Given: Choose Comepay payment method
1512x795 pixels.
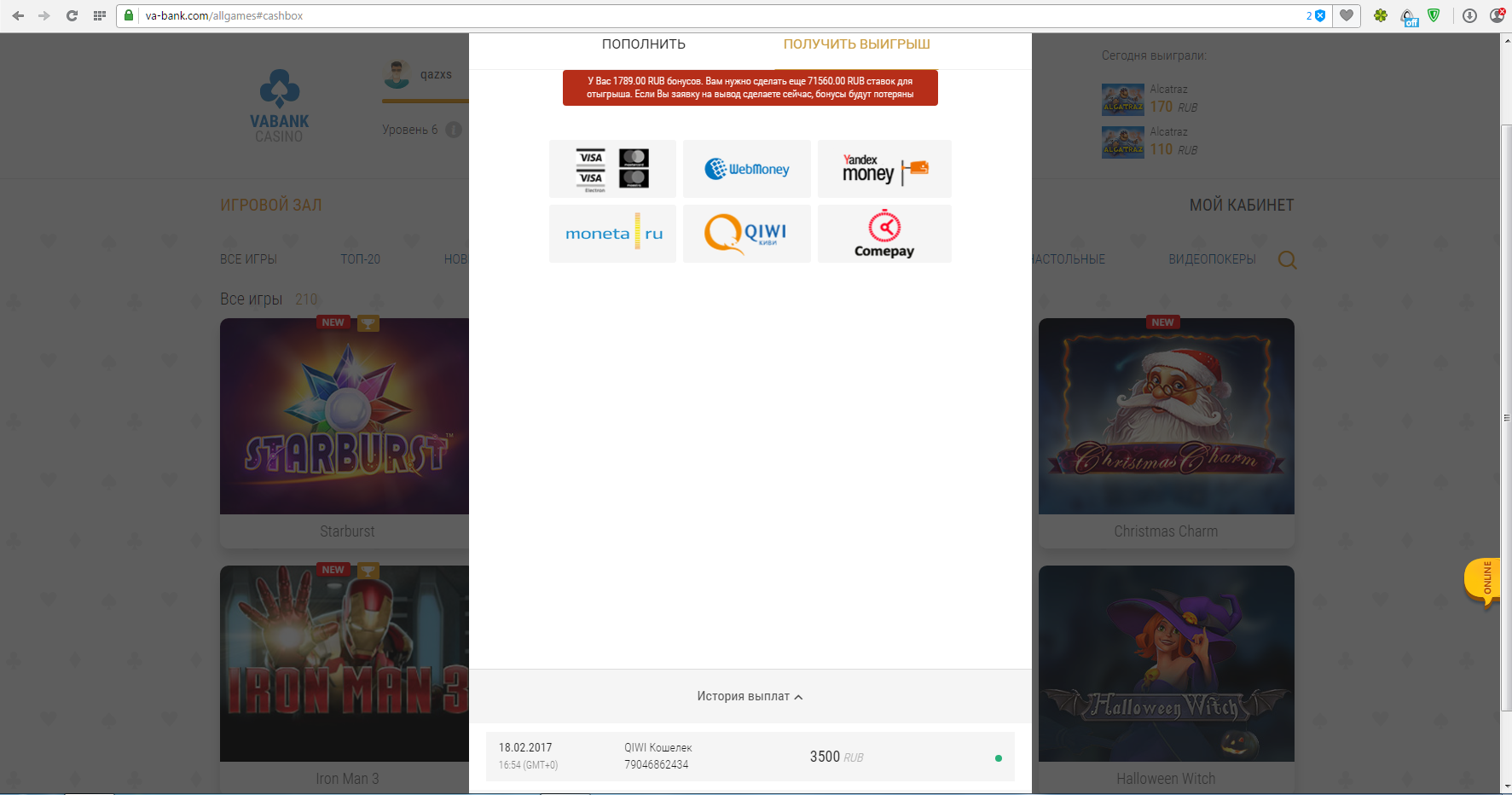Looking at the screenshot, I should 884,234.
